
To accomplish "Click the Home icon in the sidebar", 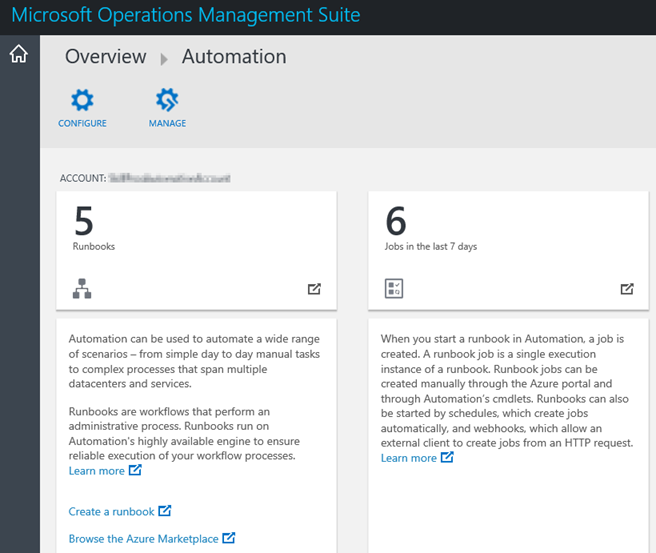I will (x=18, y=55).
